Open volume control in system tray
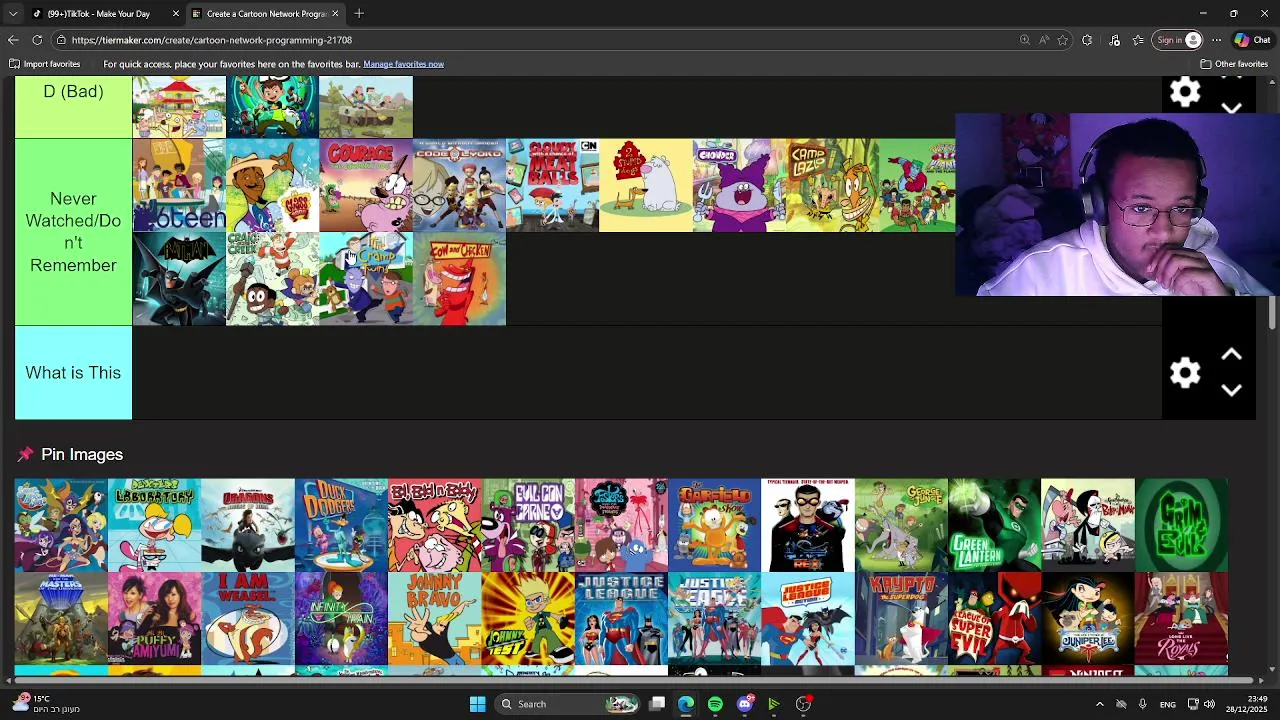The image size is (1280, 720). pyautogui.click(x=1209, y=704)
